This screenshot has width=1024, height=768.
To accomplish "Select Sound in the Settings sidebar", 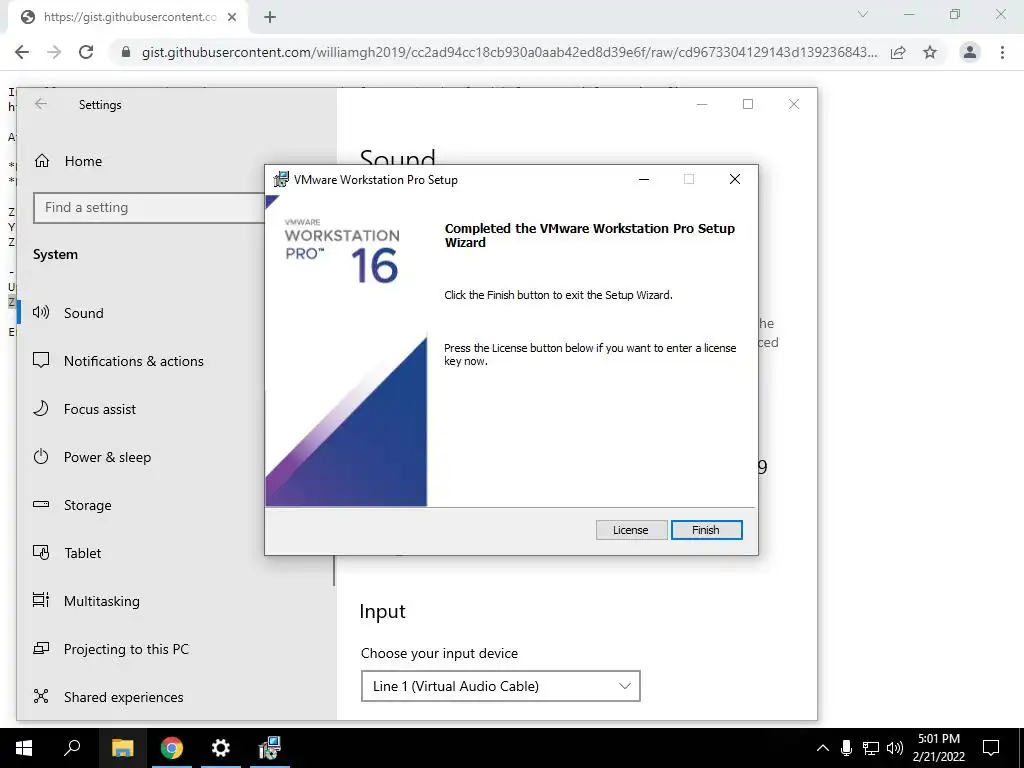I will pyautogui.click(x=84, y=313).
